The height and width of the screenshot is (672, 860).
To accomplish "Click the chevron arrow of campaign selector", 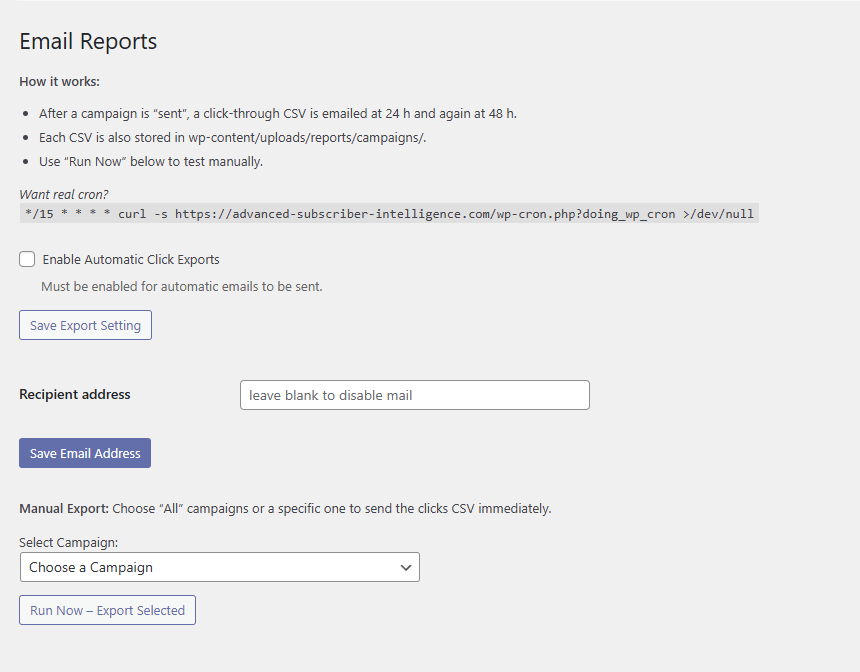I will pyautogui.click(x=406, y=567).
